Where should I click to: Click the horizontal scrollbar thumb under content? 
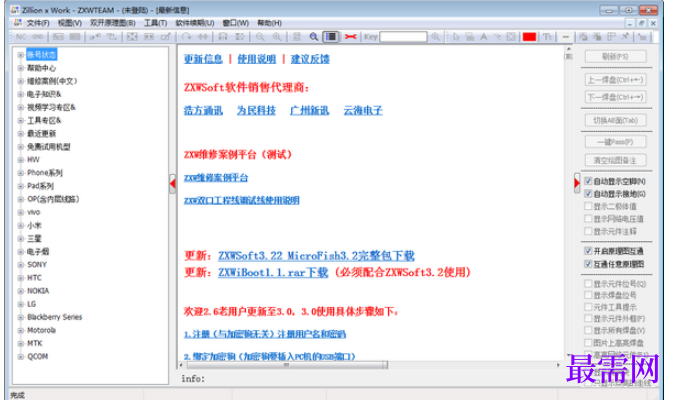[286, 365]
